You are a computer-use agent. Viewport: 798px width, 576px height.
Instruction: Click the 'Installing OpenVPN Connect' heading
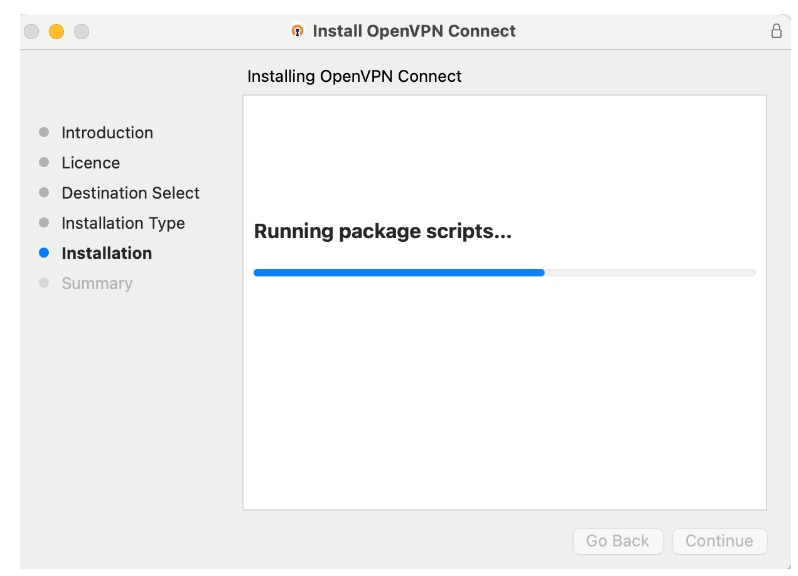[354, 76]
